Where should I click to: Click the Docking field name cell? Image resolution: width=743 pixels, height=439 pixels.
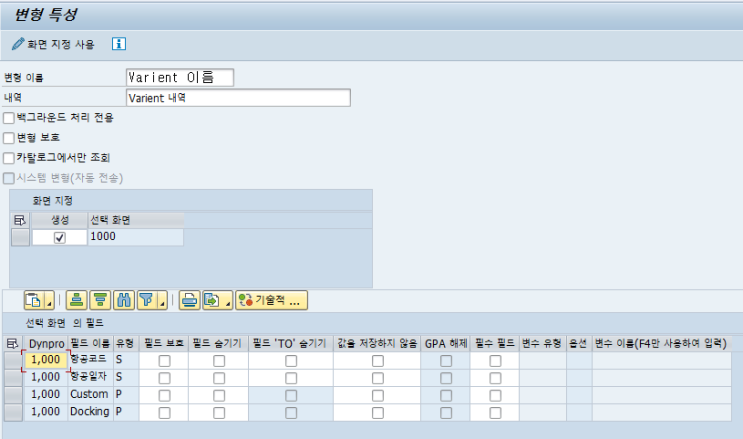[x=91, y=412]
